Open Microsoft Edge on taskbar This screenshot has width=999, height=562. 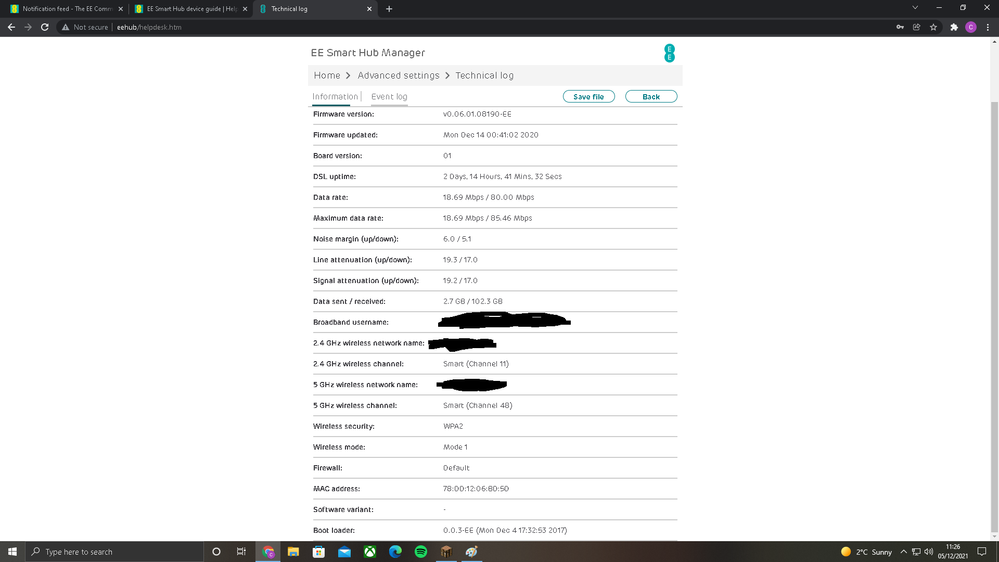point(395,552)
